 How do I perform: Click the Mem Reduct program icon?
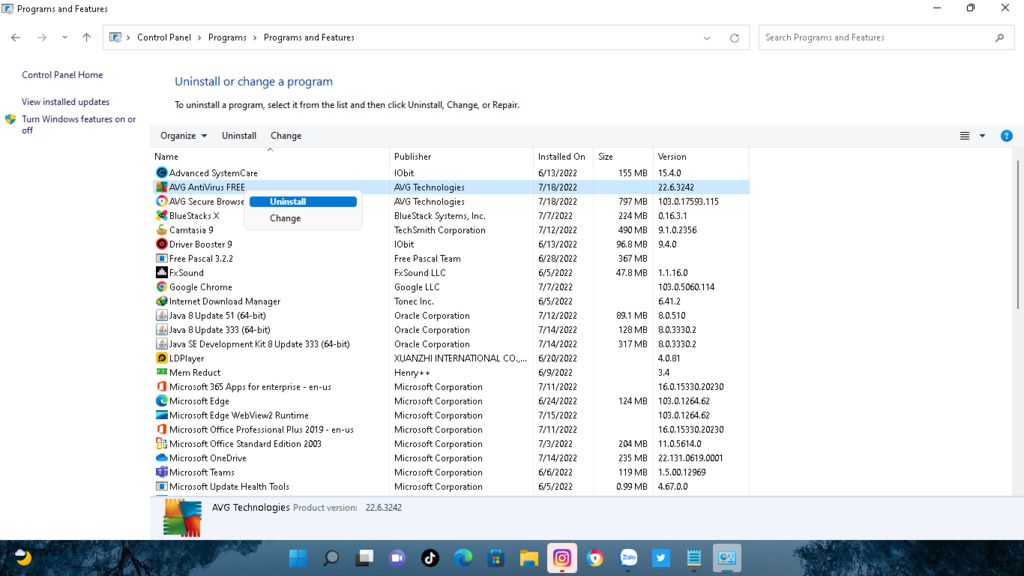click(x=161, y=373)
